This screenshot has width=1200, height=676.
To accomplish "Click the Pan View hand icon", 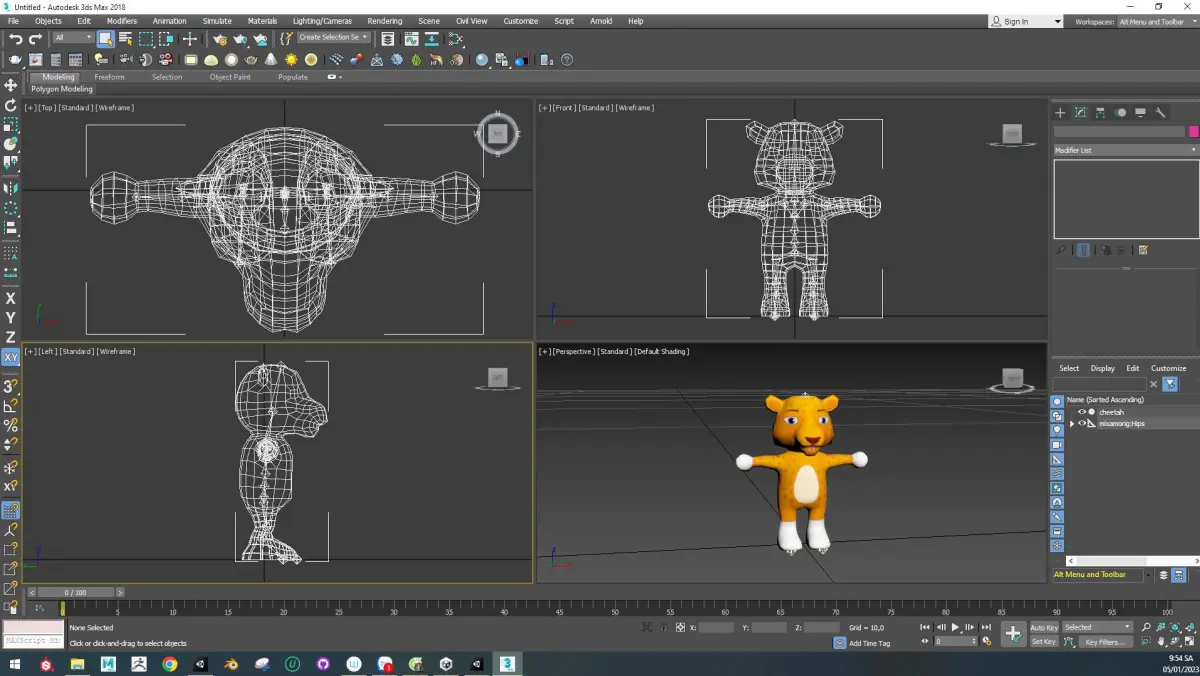I will click(1161, 641).
